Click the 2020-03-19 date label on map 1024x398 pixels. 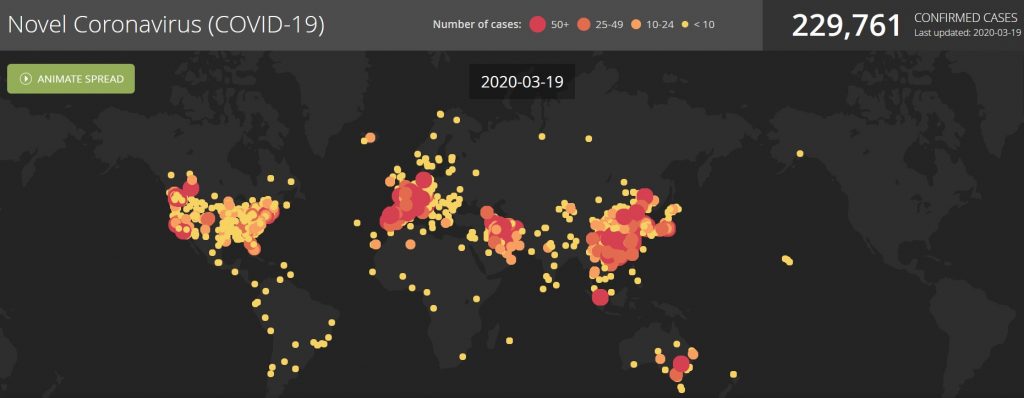522,82
